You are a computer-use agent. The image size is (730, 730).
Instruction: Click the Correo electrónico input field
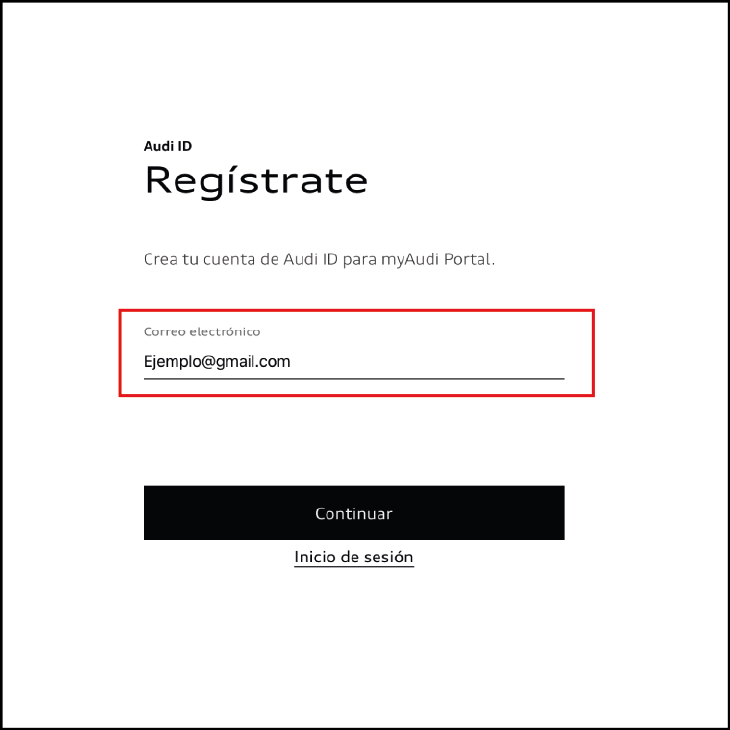(x=354, y=361)
